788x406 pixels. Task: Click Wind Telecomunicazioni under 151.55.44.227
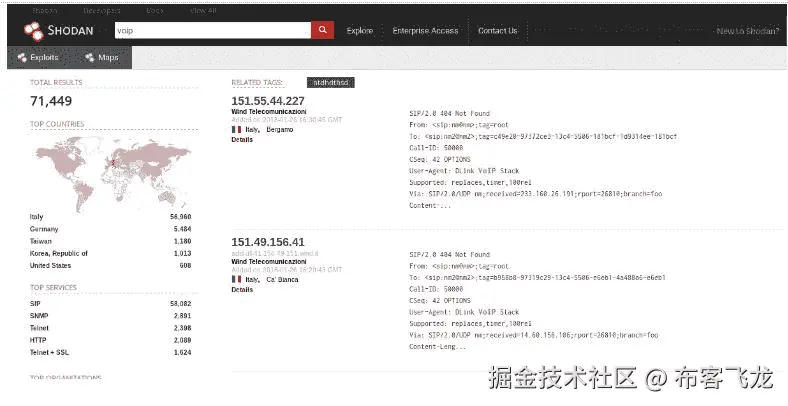[x=269, y=112]
